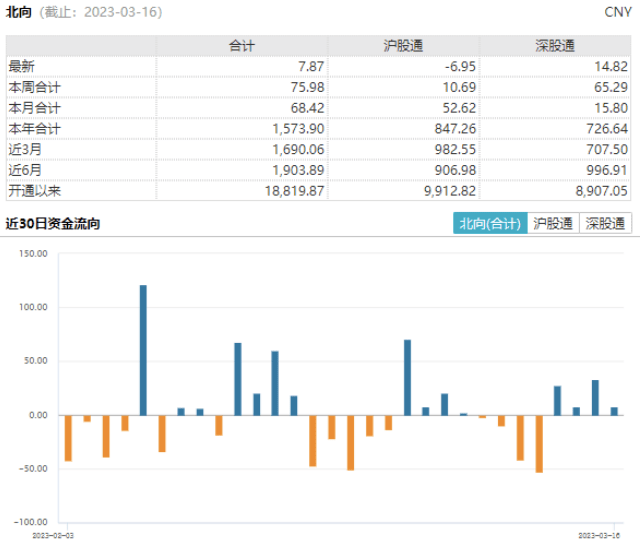Select the 开通以来 row label
Viewport: 642px width, 546px height.
[x=34, y=191]
